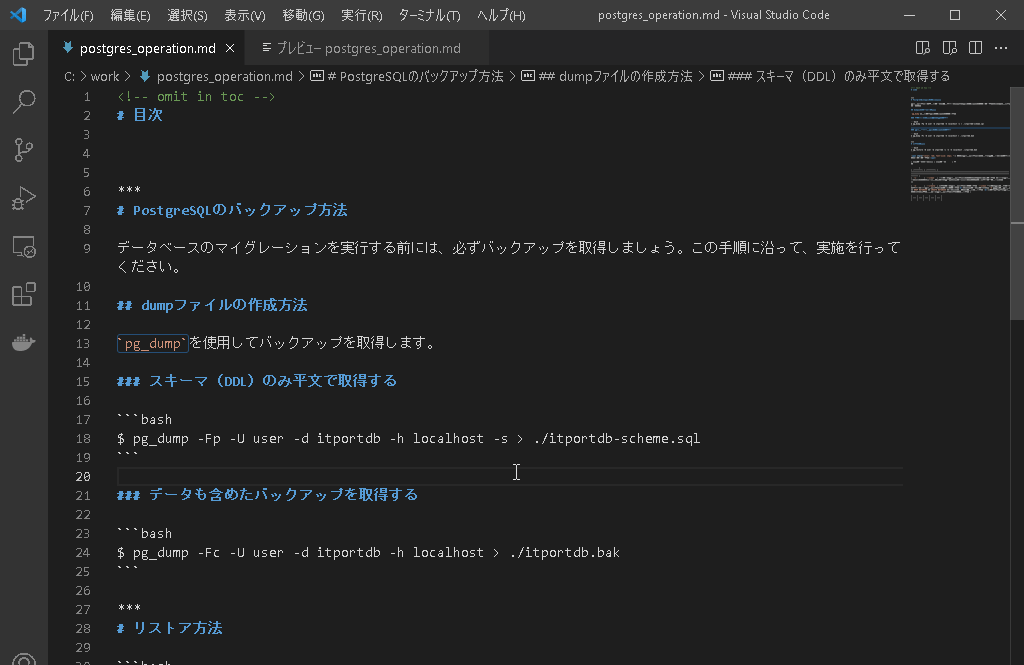The image size is (1024, 665).
Task: Open the 移動(G) menu
Action: [303, 15]
